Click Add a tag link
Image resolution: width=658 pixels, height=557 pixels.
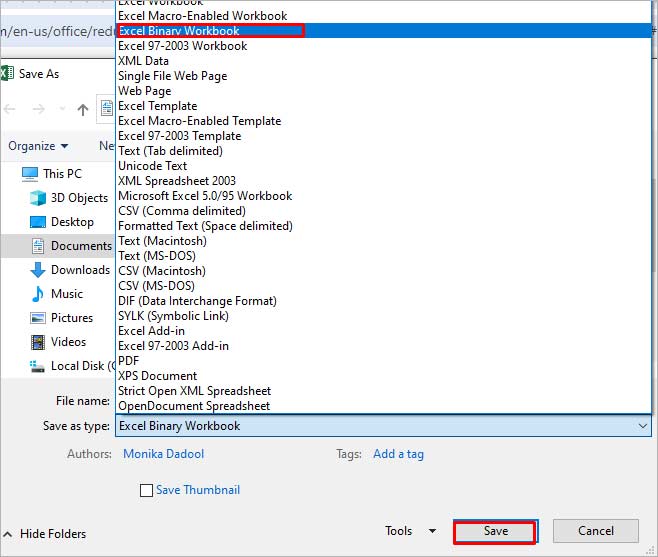point(399,454)
